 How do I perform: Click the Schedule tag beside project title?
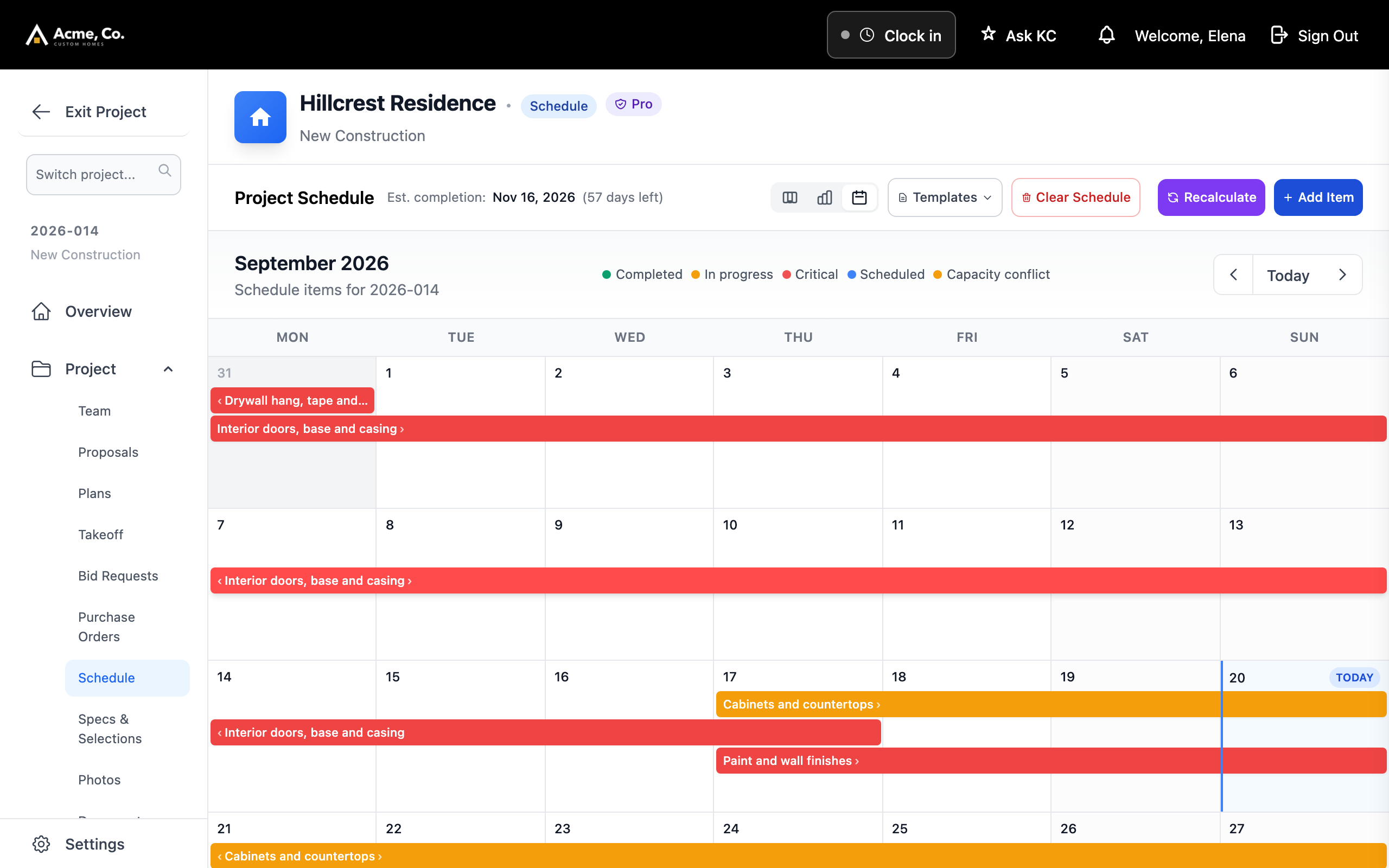coord(558,106)
